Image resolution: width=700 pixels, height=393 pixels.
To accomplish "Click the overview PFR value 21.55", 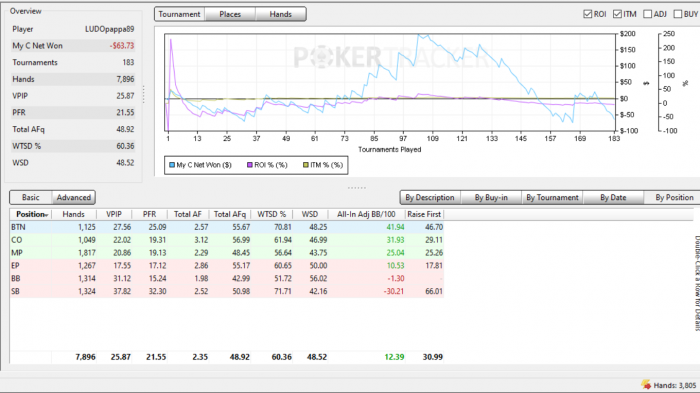I will [125, 113].
